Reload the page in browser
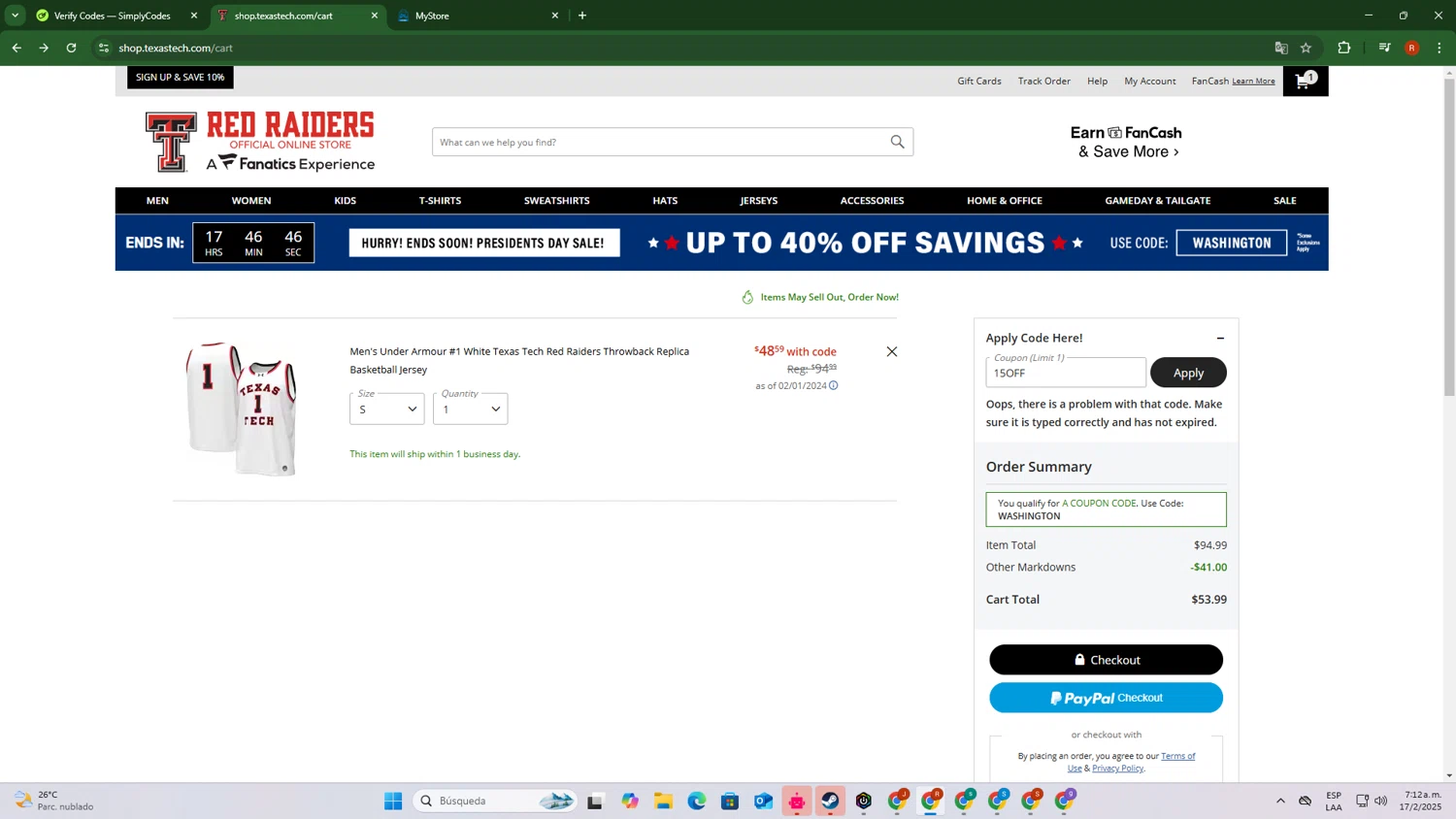The height and width of the screenshot is (819, 1456). click(71, 48)
